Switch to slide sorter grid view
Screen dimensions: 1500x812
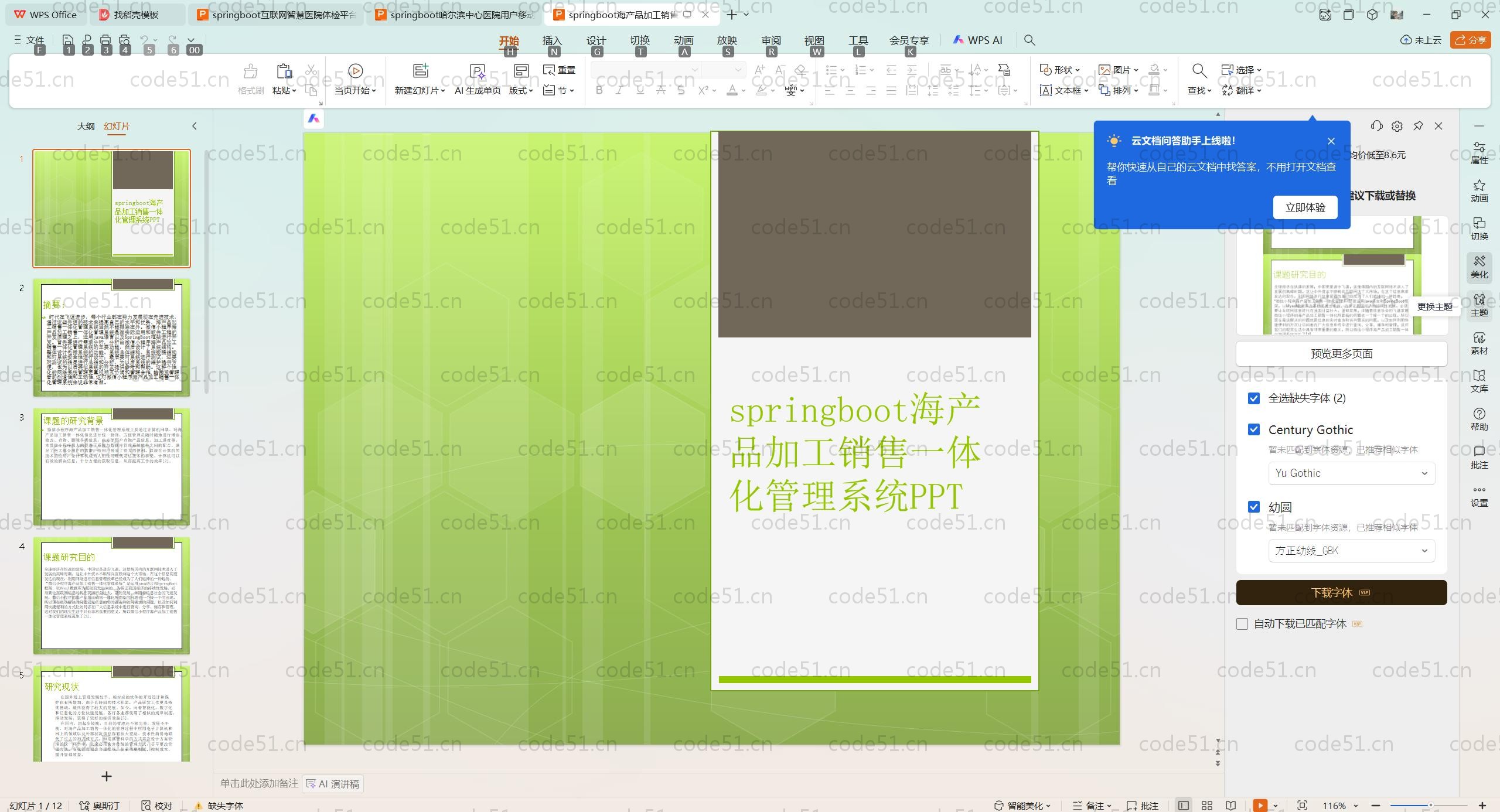click(x=1207, y=806)
